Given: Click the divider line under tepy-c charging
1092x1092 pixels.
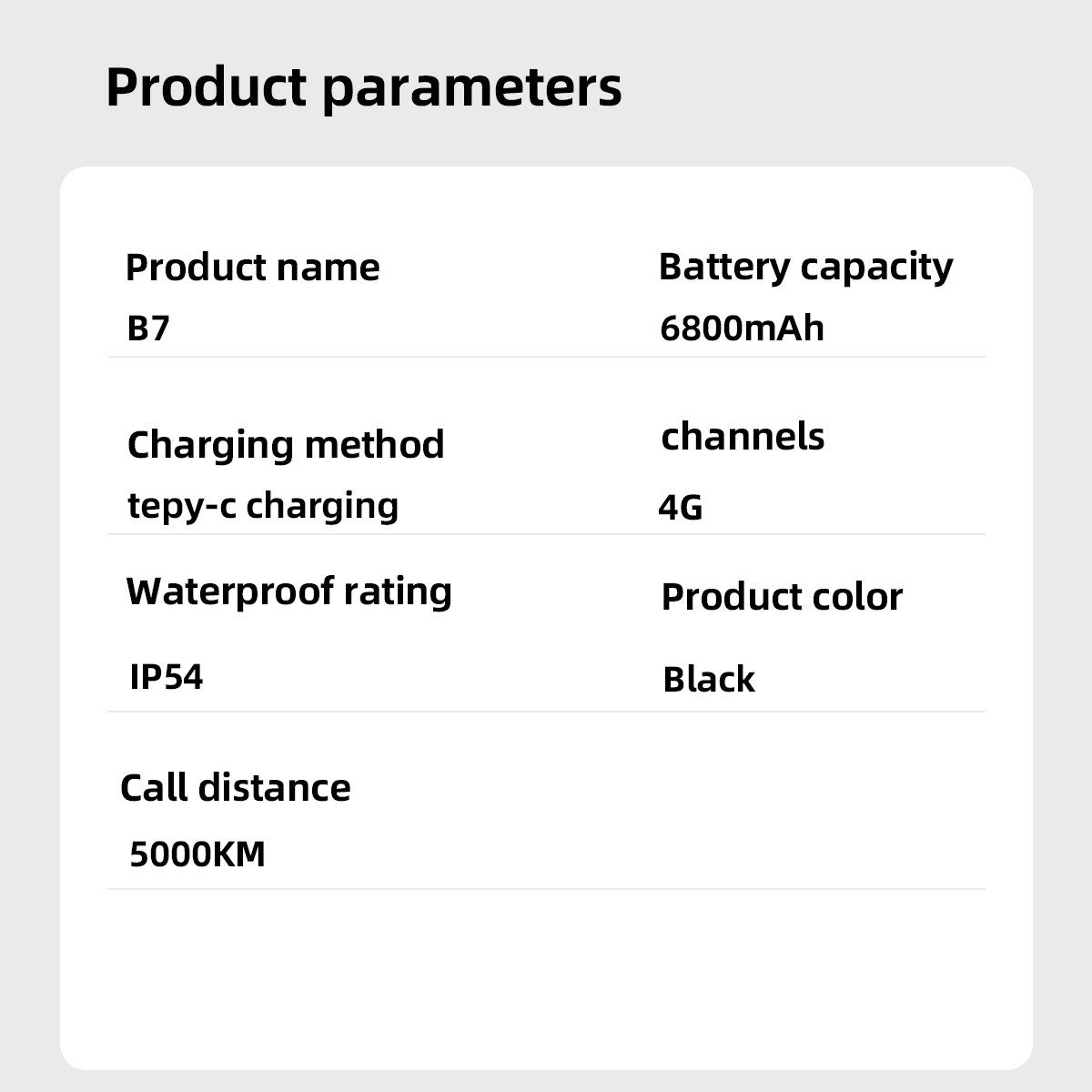Looking at the screenshot, I should click(x=546, y=534).
